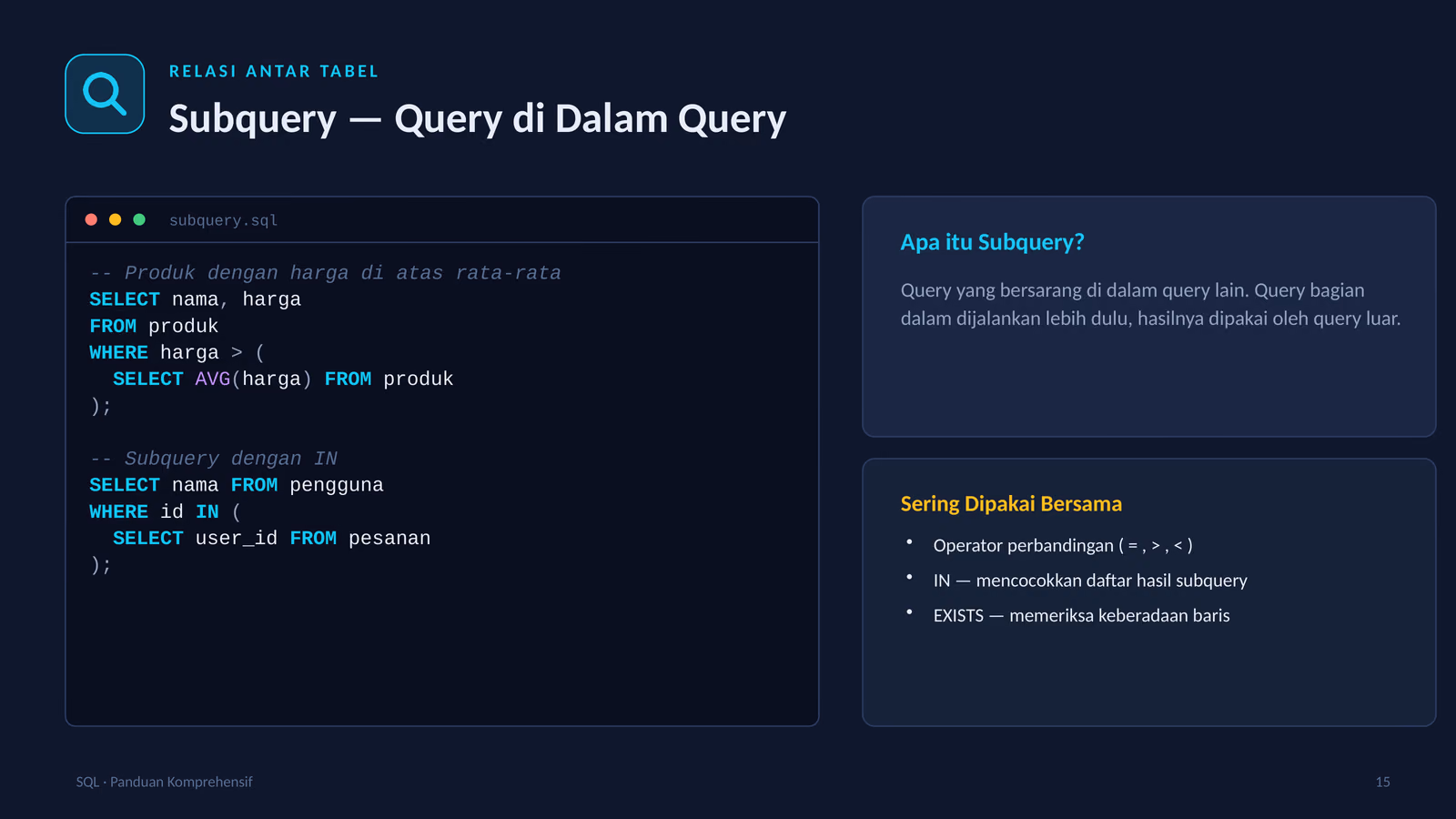Click the AVG(harga) subquery line
Screen dimensions: 1456x819
pyautogui.click(x=283, y=379)
